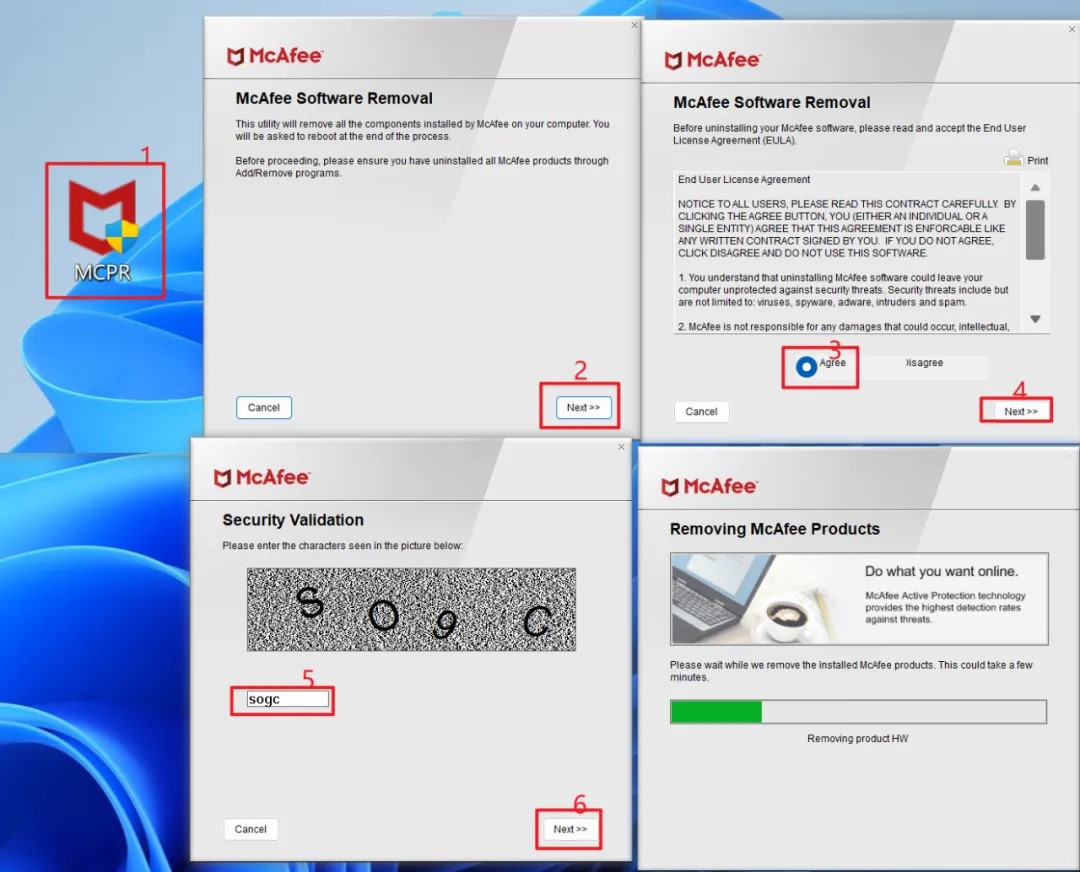The height and width of the screenshot is (872, 1080).
Task: Close the Security Validation window with X
Action: pos(621,447)
